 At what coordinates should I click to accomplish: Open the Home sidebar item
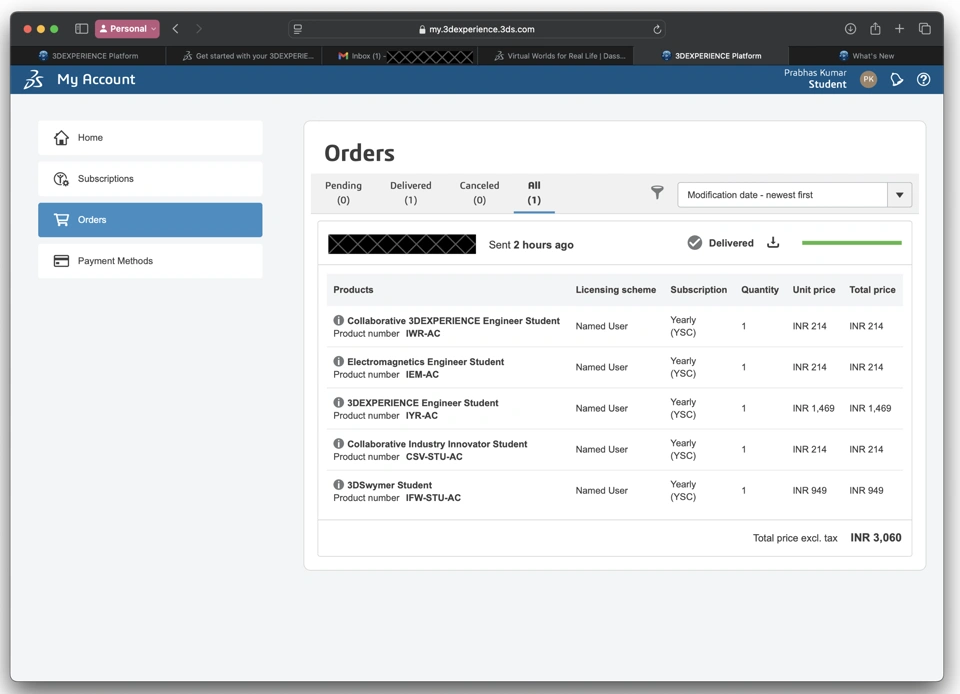[150, 138]
